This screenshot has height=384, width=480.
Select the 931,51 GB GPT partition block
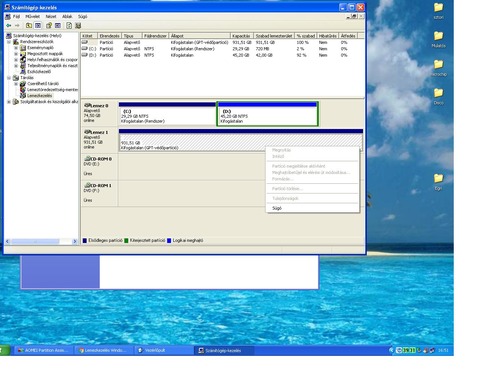(241, 140)
